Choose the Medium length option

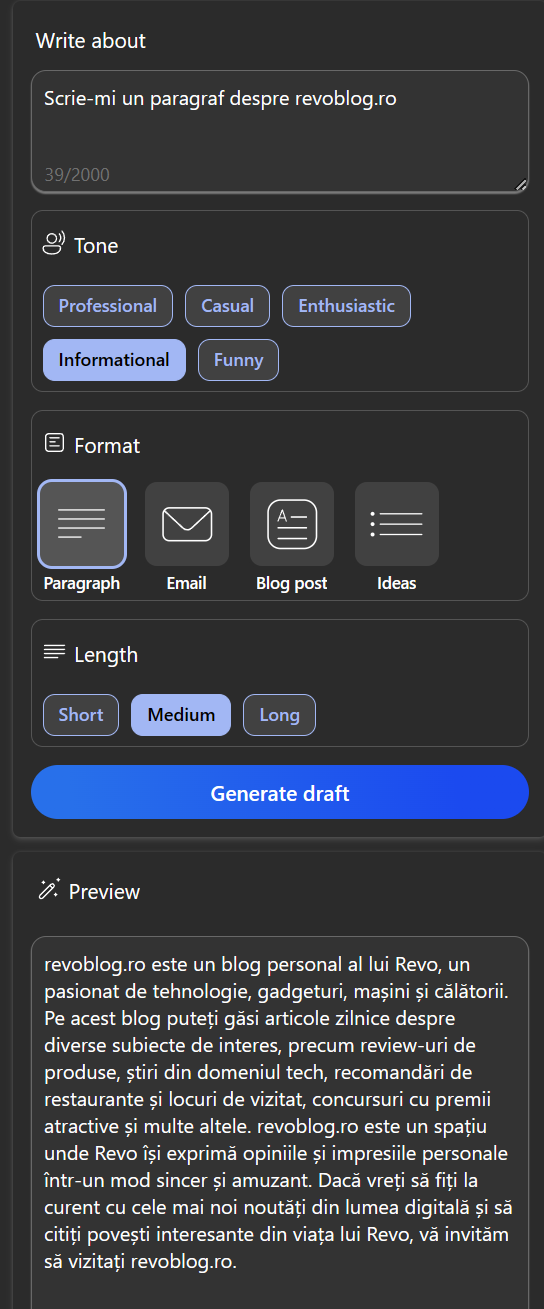pos(181,715)
